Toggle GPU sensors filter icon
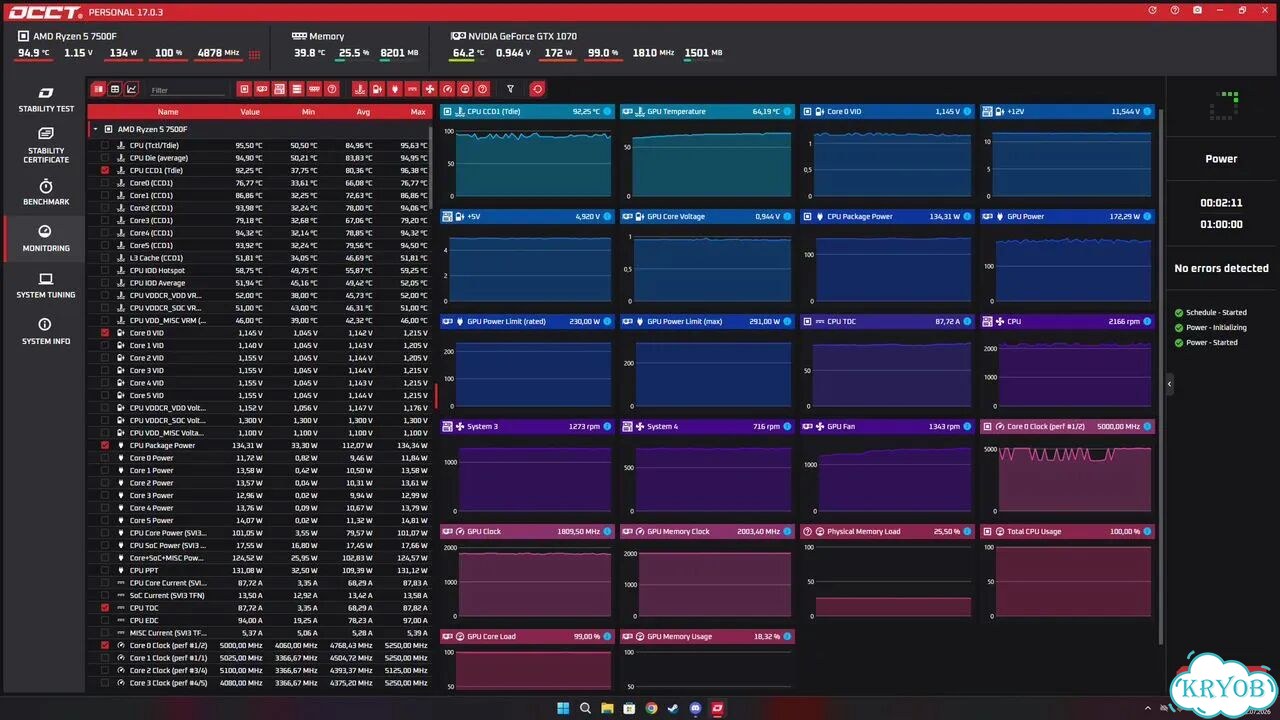Image resolution: width=1280 pixels, height=720 pixels. [x=262, y=89]
